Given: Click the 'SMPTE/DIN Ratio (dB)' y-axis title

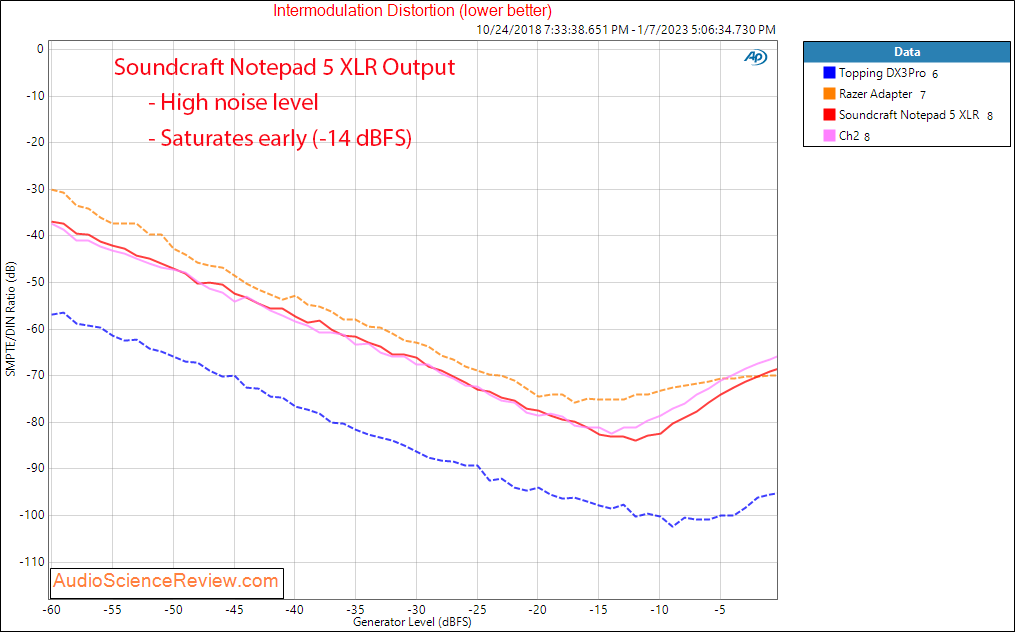Looking at the screenshot, I should pos(10,319).
